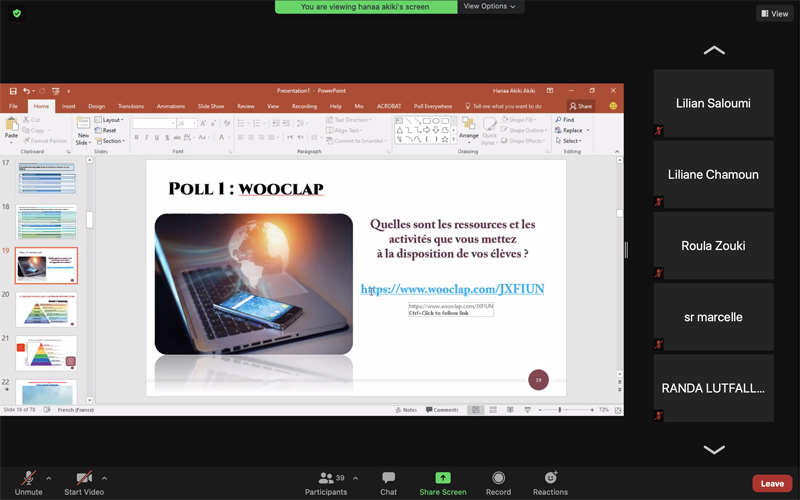Select the oval shape in shapes gallery

pos(436,121)
